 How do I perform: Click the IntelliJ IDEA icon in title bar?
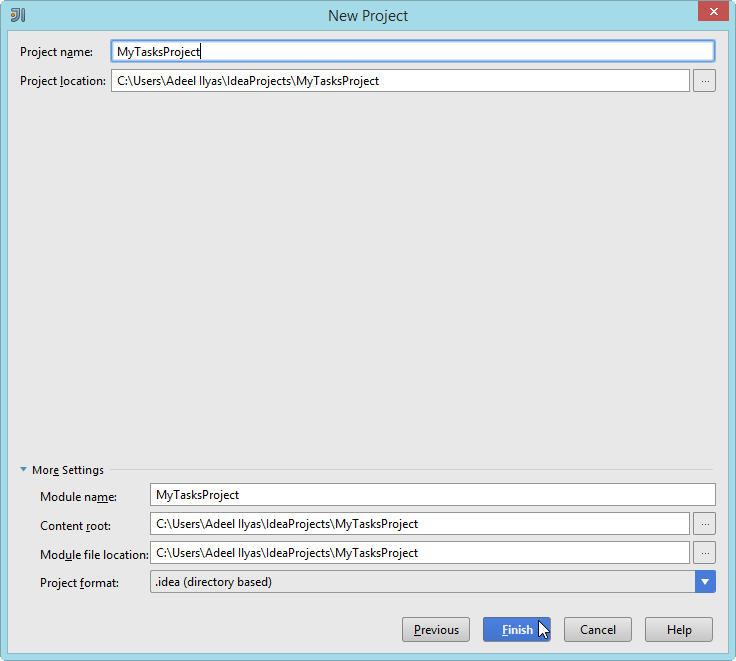click(17, 15)
